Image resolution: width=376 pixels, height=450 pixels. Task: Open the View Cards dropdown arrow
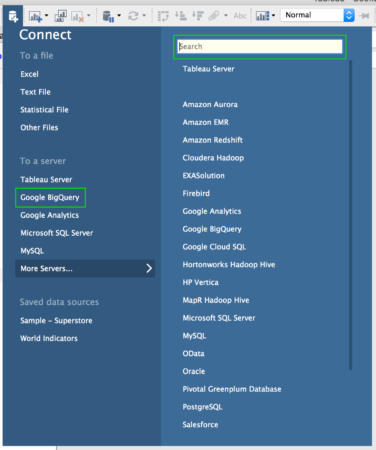click(273, 16)
